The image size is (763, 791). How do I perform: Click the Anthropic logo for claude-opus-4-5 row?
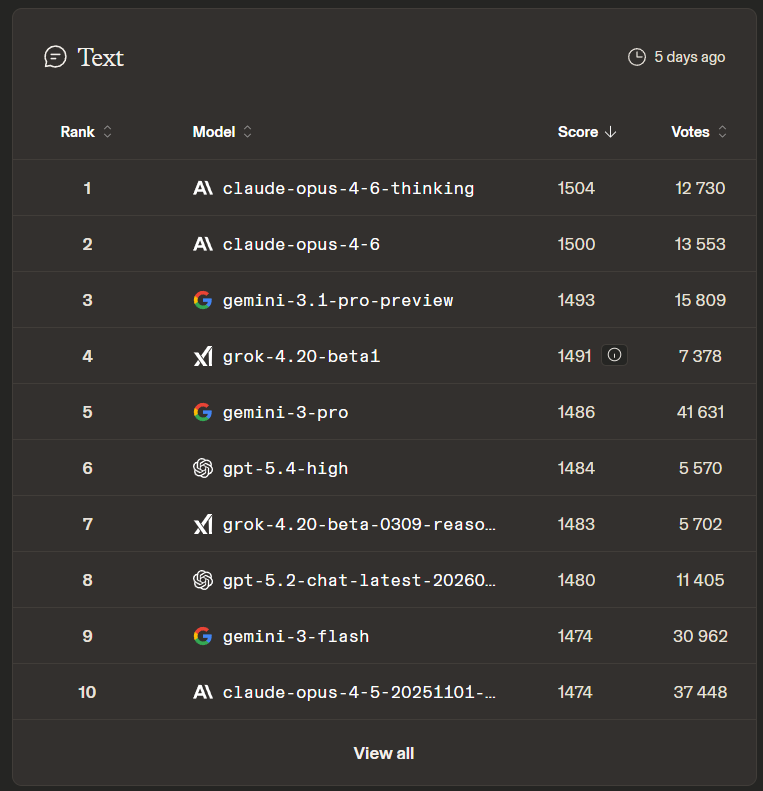tap(203, 692)
